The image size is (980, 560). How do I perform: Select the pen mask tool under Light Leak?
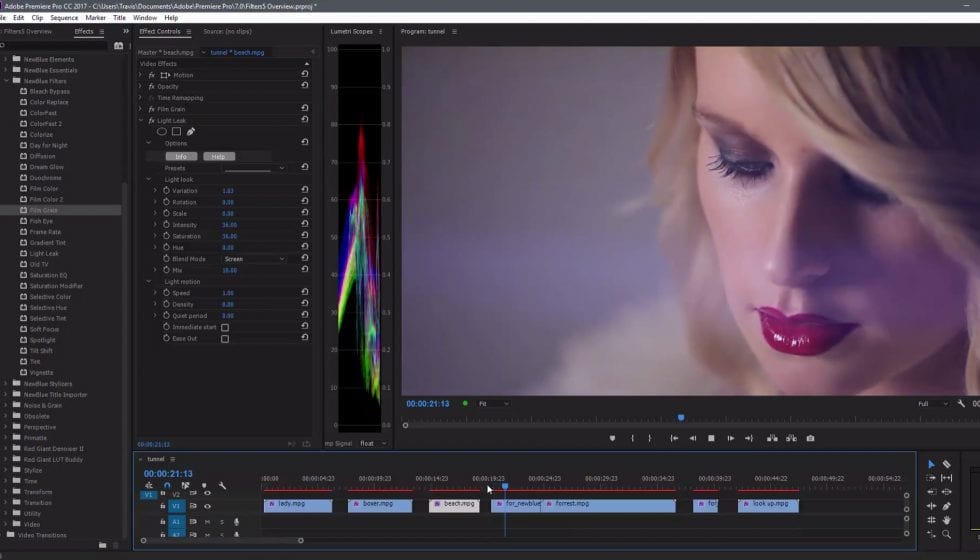(x=190, y=132)
